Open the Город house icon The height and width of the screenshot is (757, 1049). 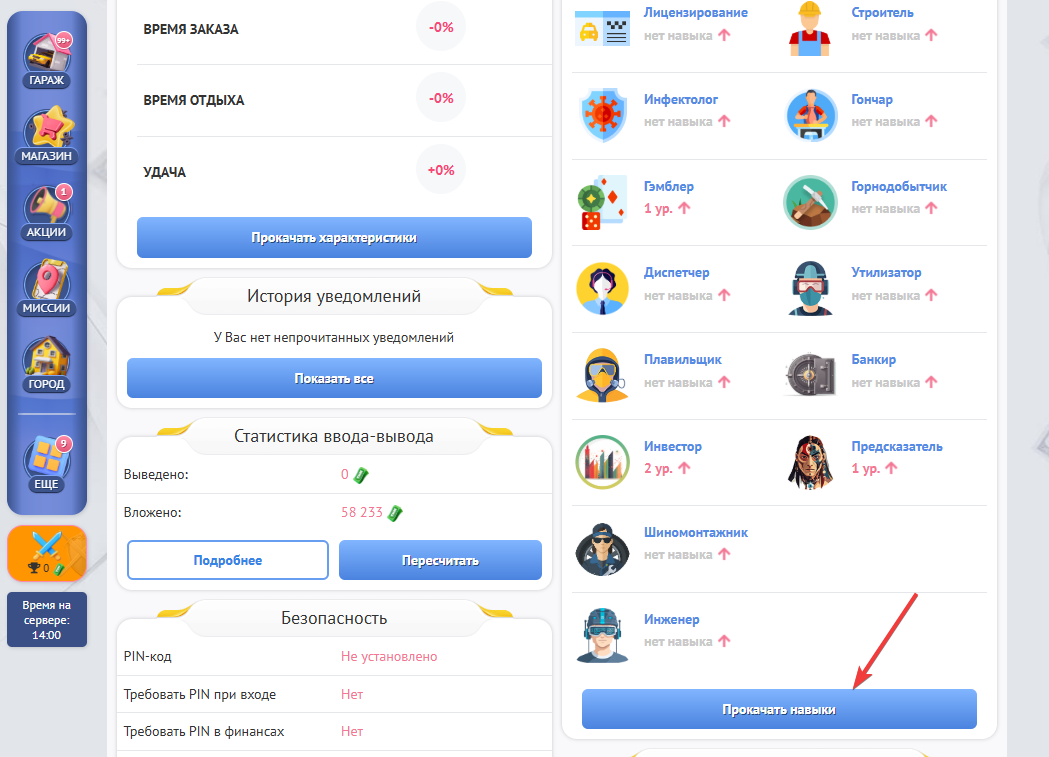click(47, 364)
